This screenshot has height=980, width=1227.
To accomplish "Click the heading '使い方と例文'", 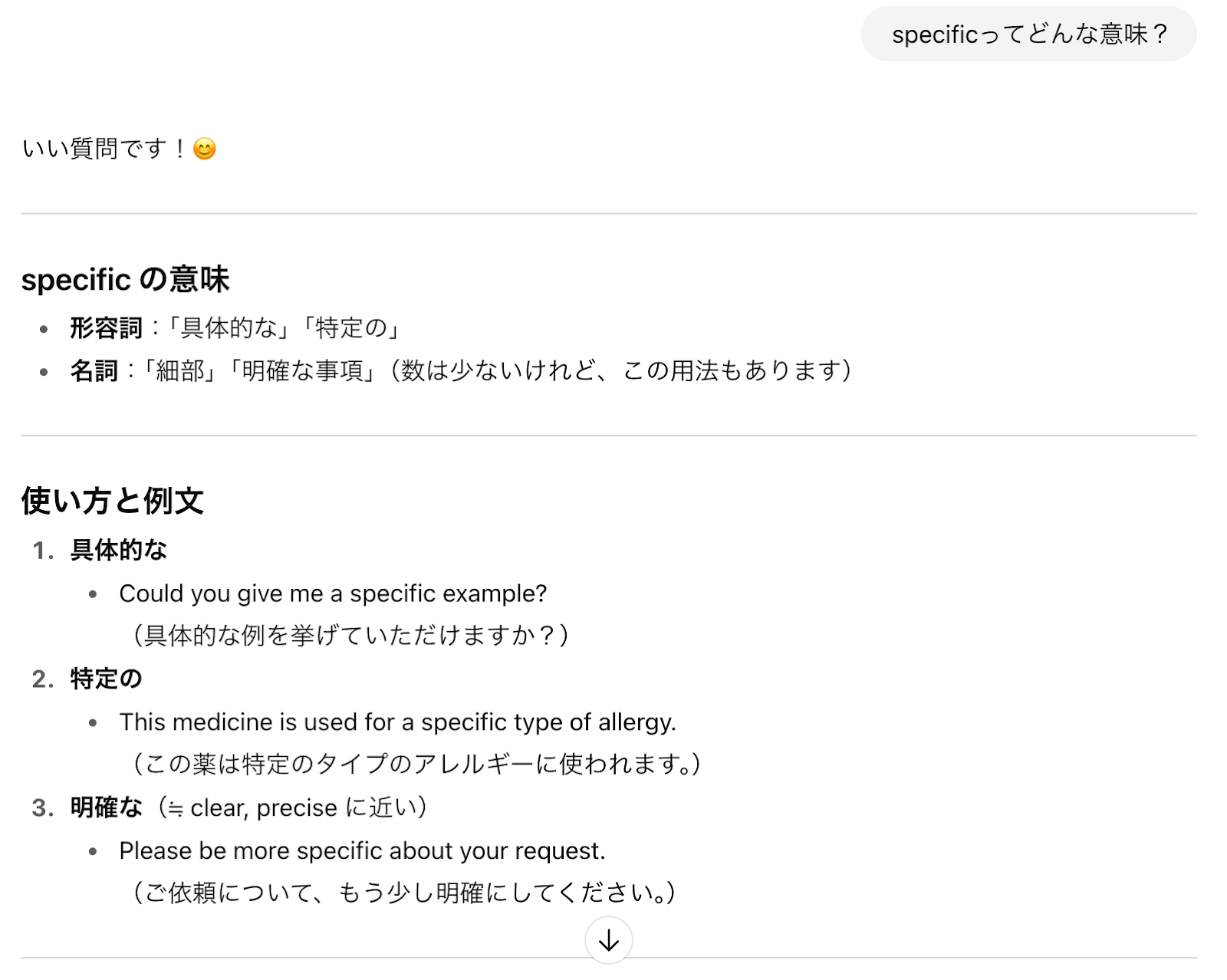I will point(112,501).
